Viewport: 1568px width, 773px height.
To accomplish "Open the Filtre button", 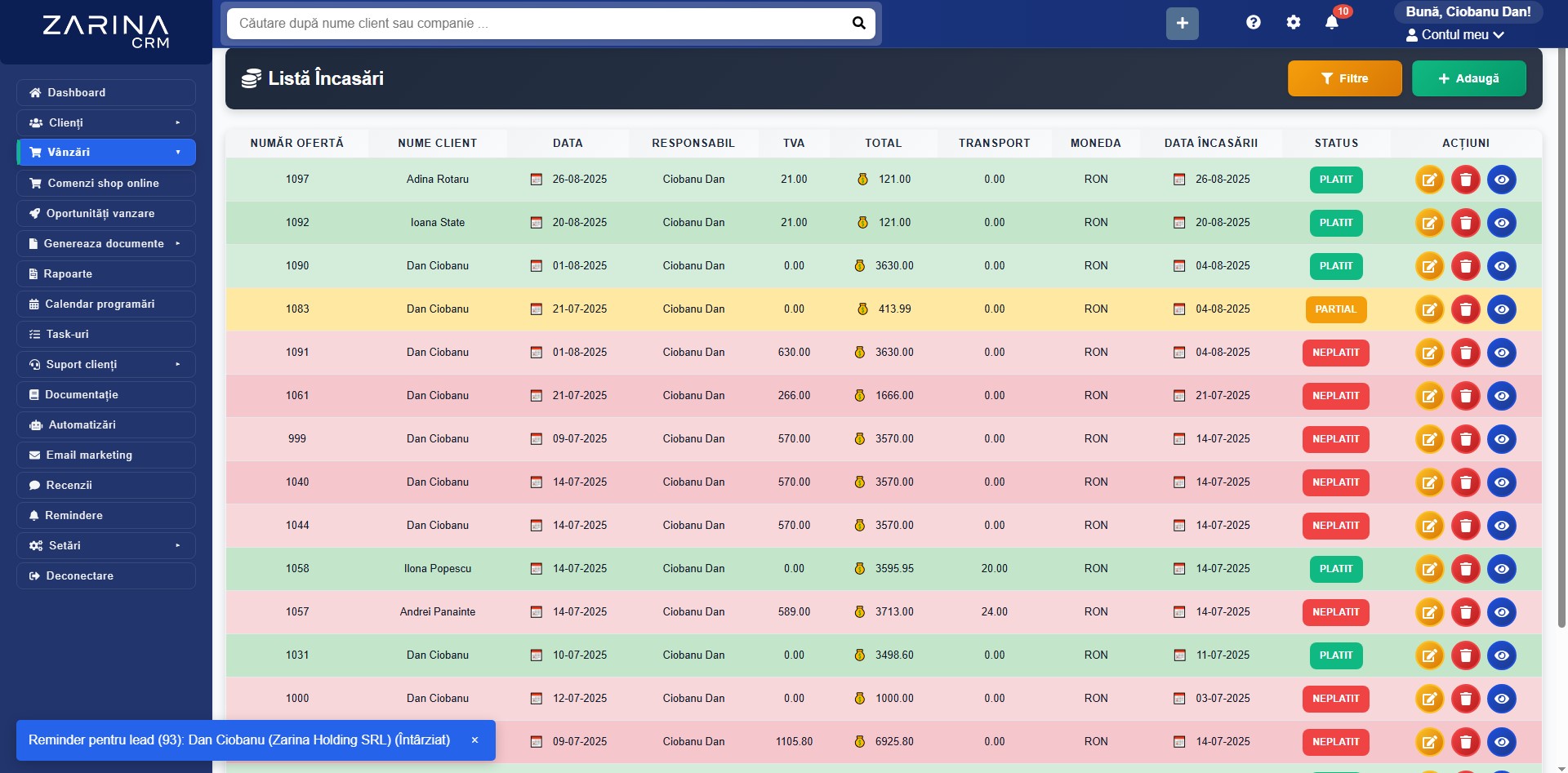I will click(x=1344, y=78).
